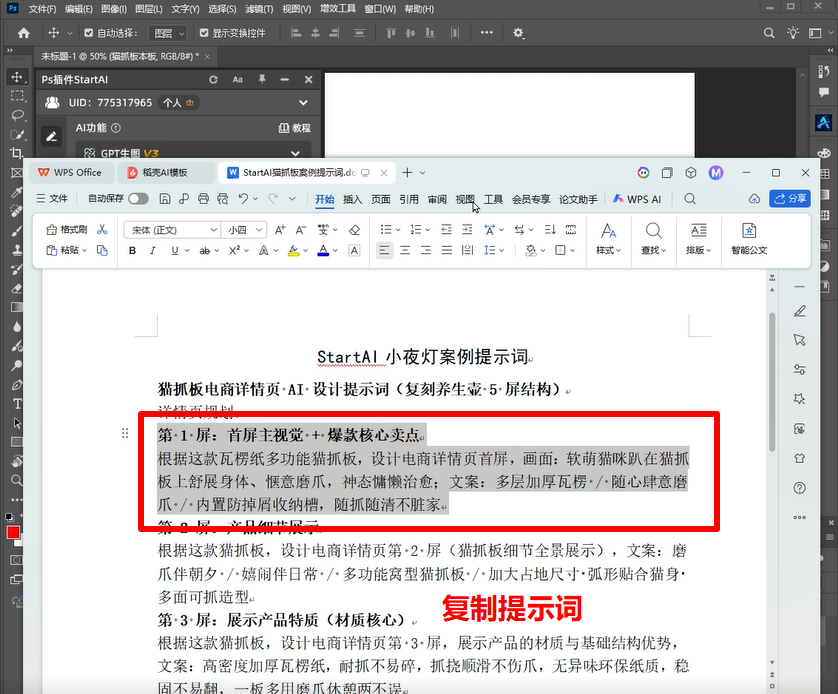Click the 未标题-1 Photoshop document tab
Viewport: 838px width, 694px height.
121,56
